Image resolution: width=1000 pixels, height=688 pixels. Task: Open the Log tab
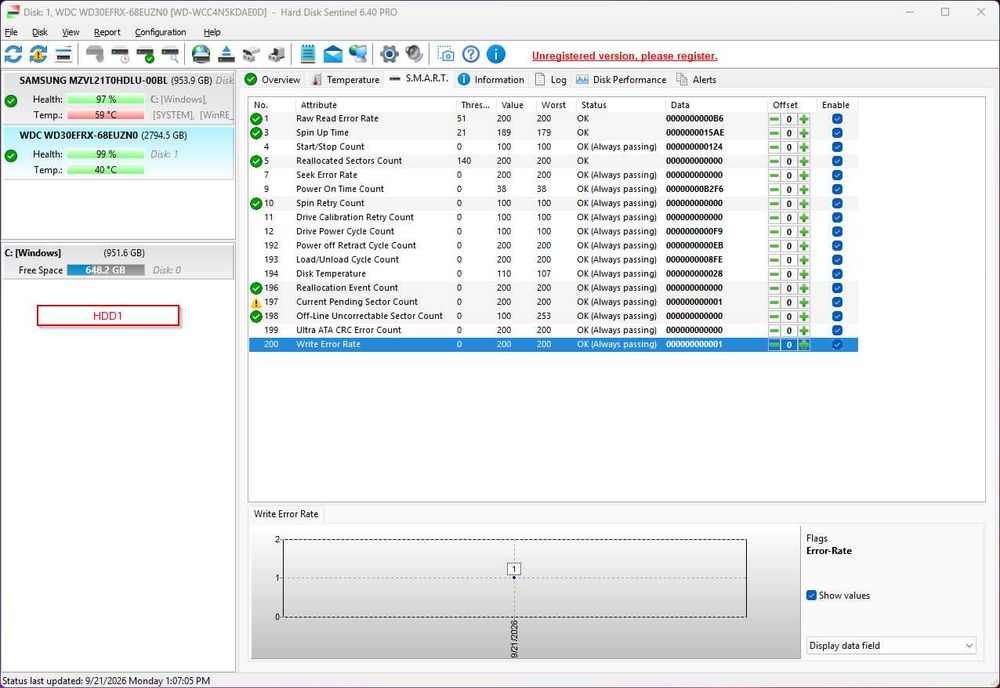(550, 79)
